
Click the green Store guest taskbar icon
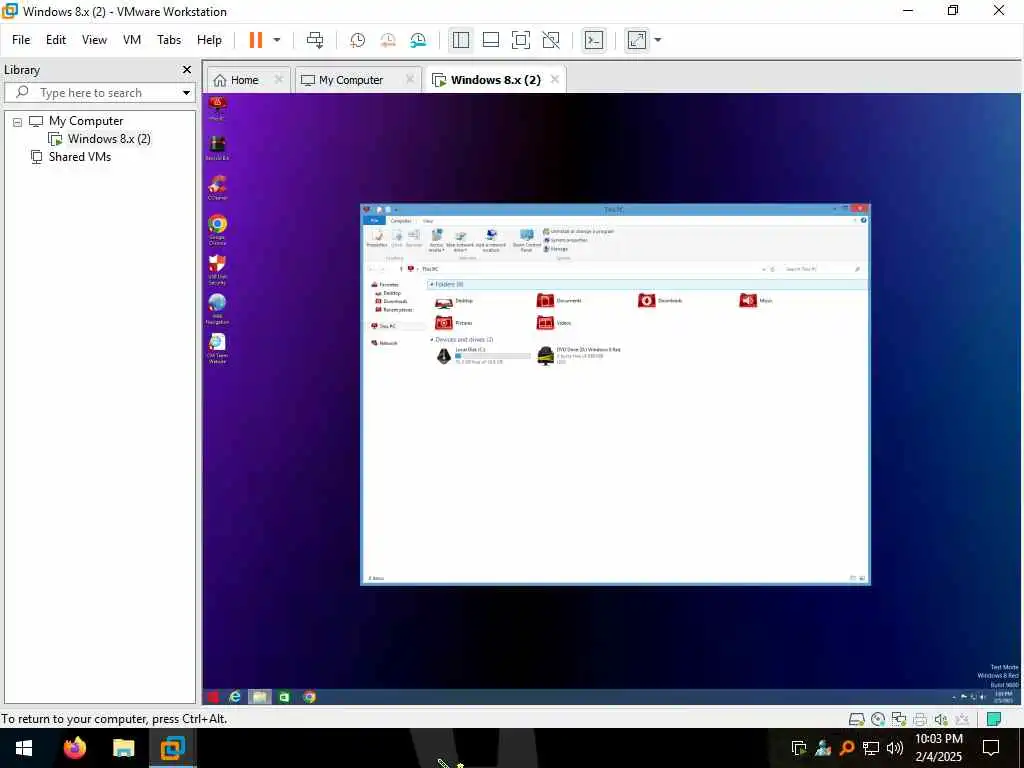(285, 697)
